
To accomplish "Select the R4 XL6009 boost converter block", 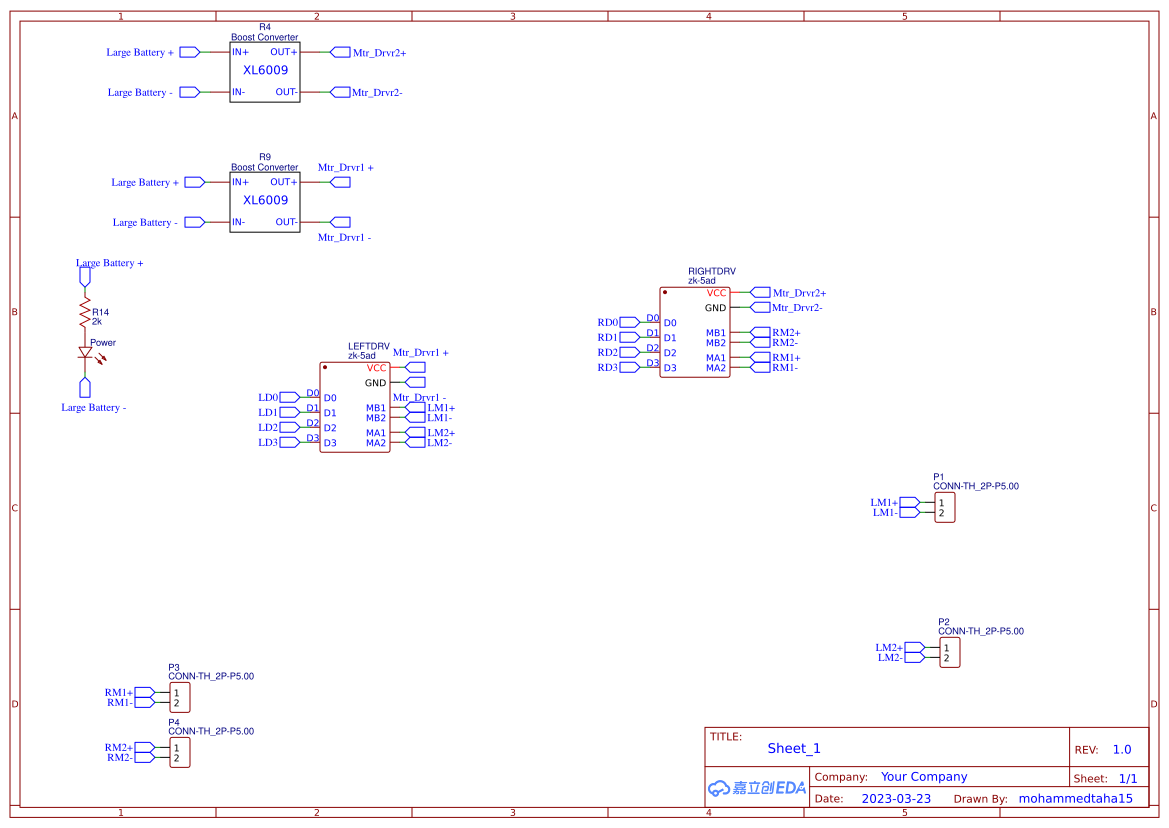I will pos(265,72).
